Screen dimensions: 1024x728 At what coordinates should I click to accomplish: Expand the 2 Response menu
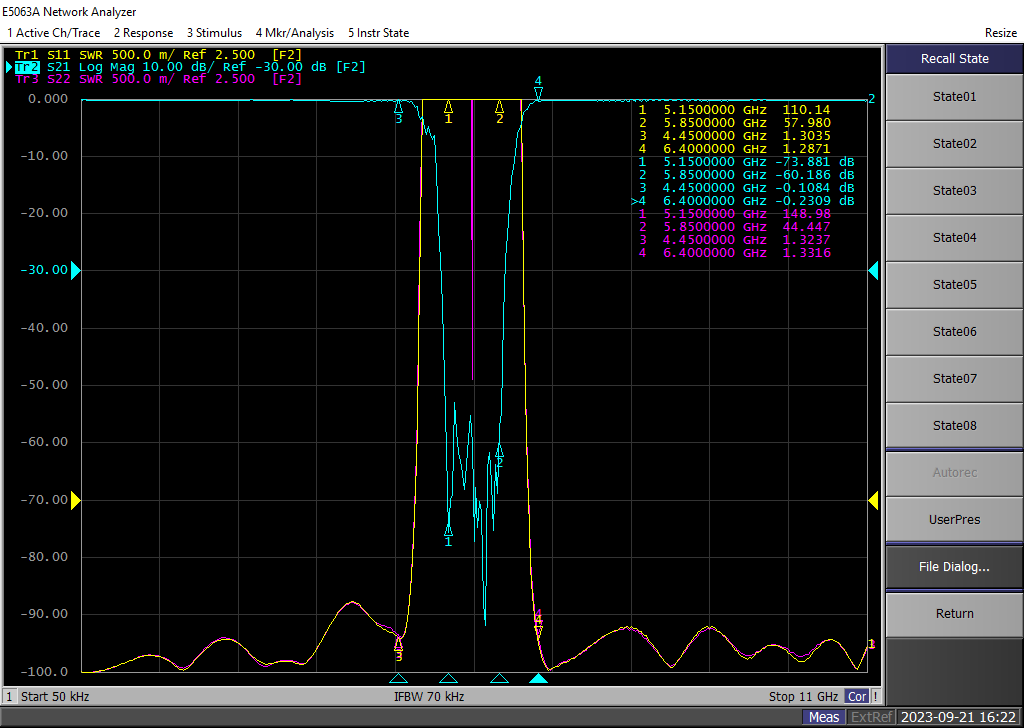pos(142,33)
